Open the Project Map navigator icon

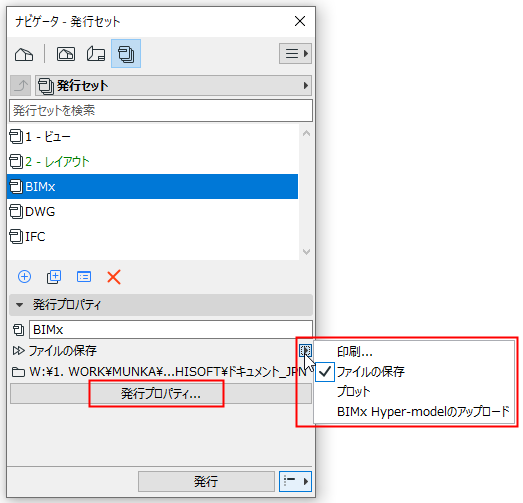click(24, 54)
